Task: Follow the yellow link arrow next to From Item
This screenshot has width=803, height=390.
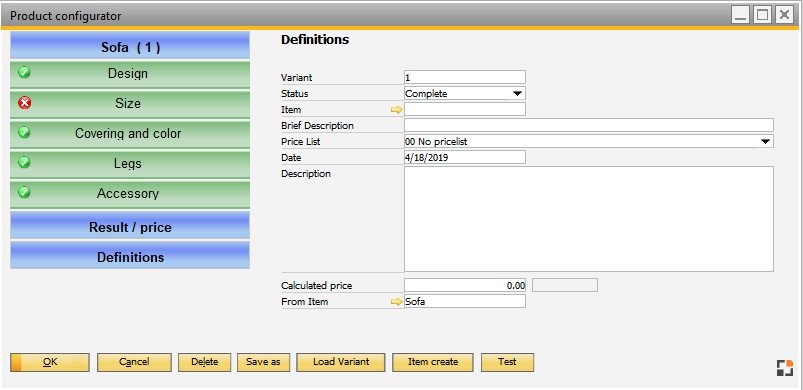Action: pyautogui.click(x=397, y=302)
